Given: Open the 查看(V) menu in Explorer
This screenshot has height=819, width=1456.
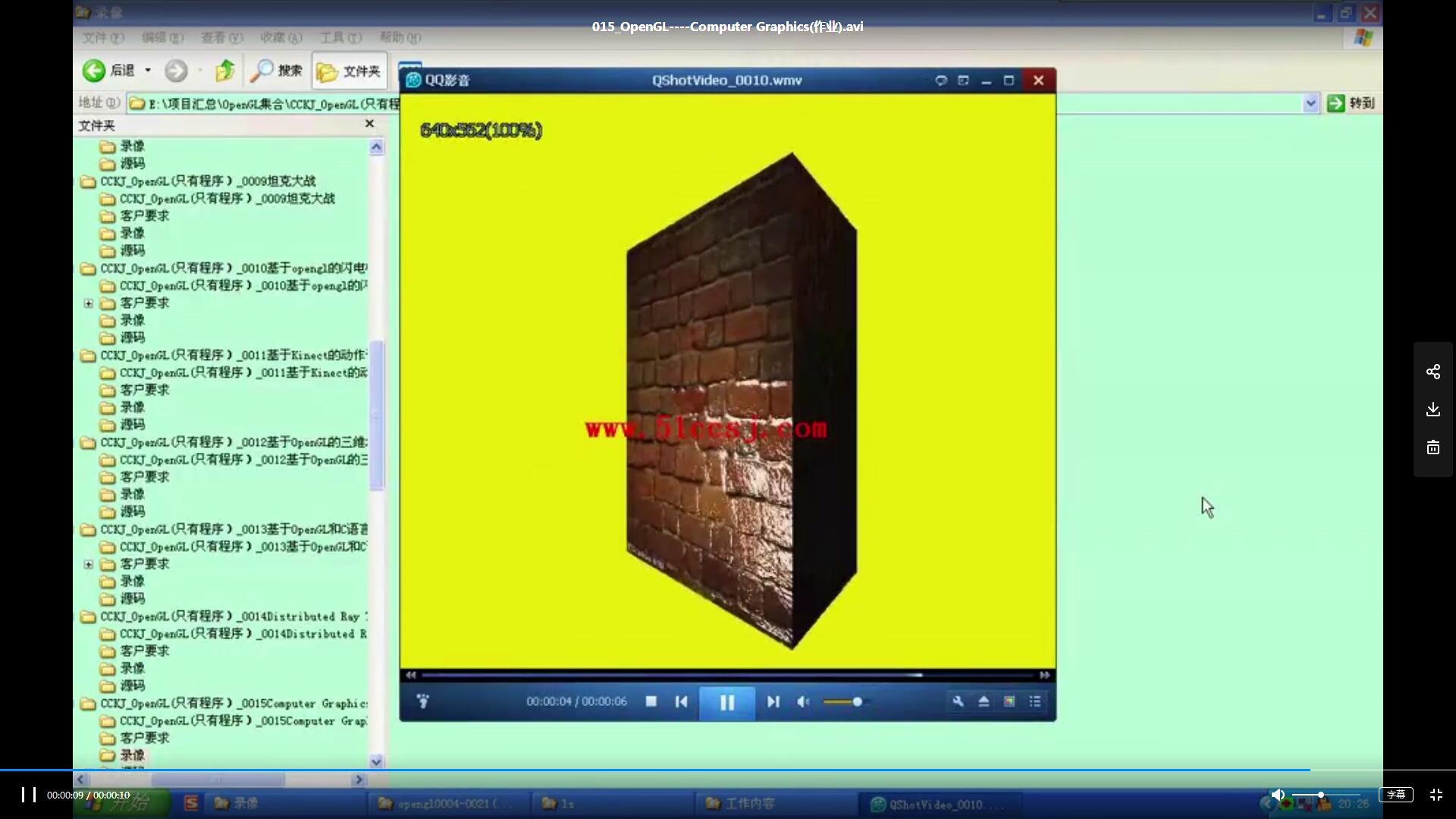Looking at the screenshot, I should pyautogui.click(x=221, y=37).
